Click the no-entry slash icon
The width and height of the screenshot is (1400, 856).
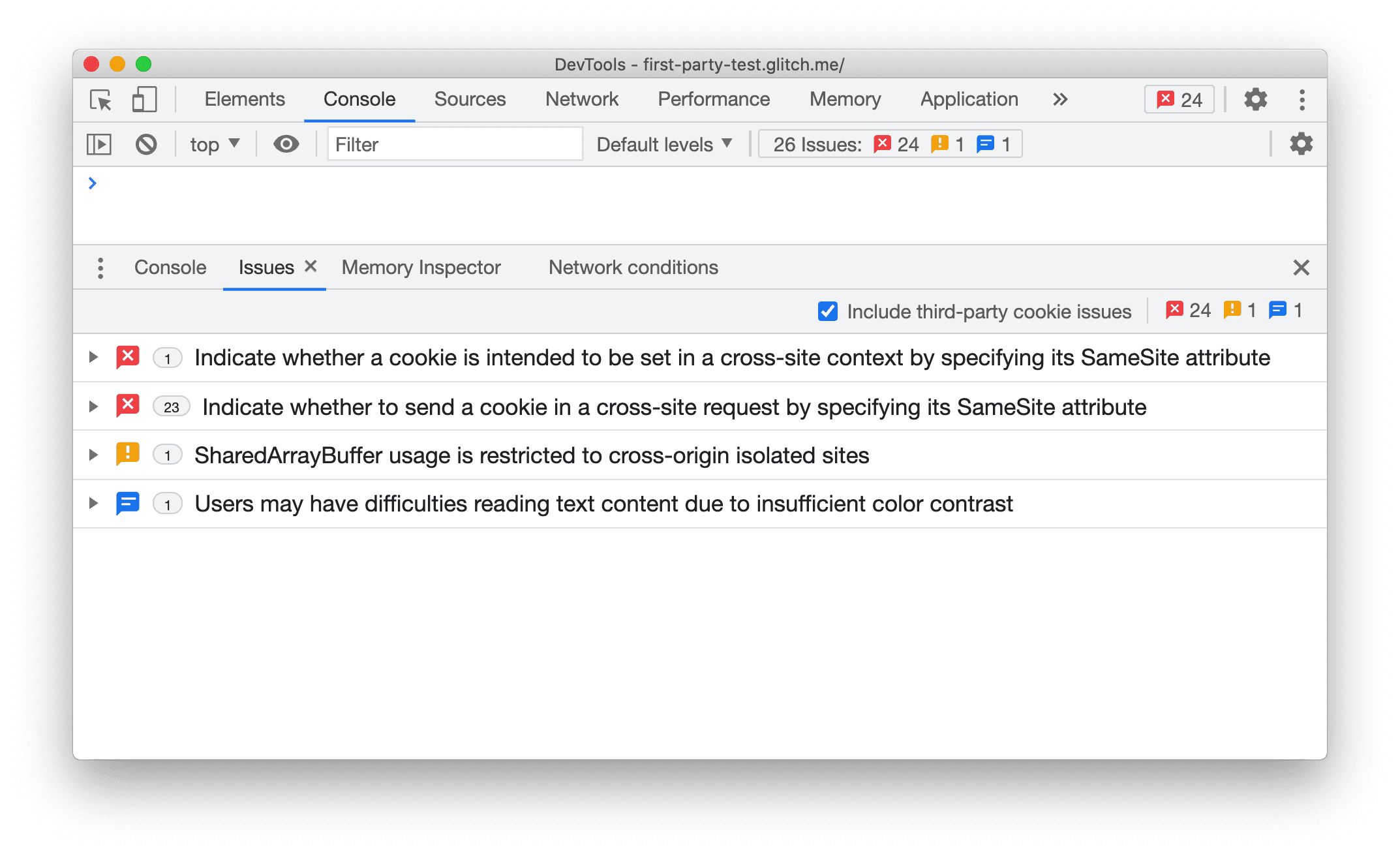147,144
